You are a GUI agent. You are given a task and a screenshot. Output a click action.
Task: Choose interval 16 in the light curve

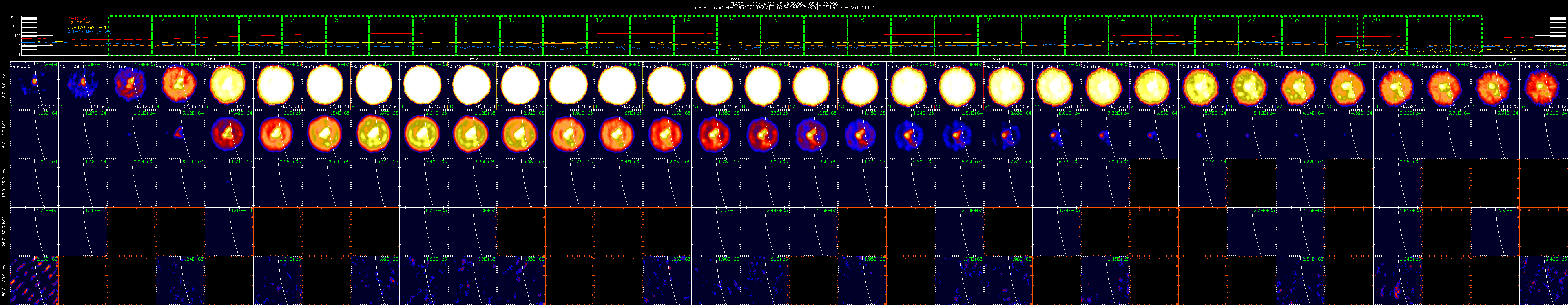pyautogui.click(x=782, y=37)
